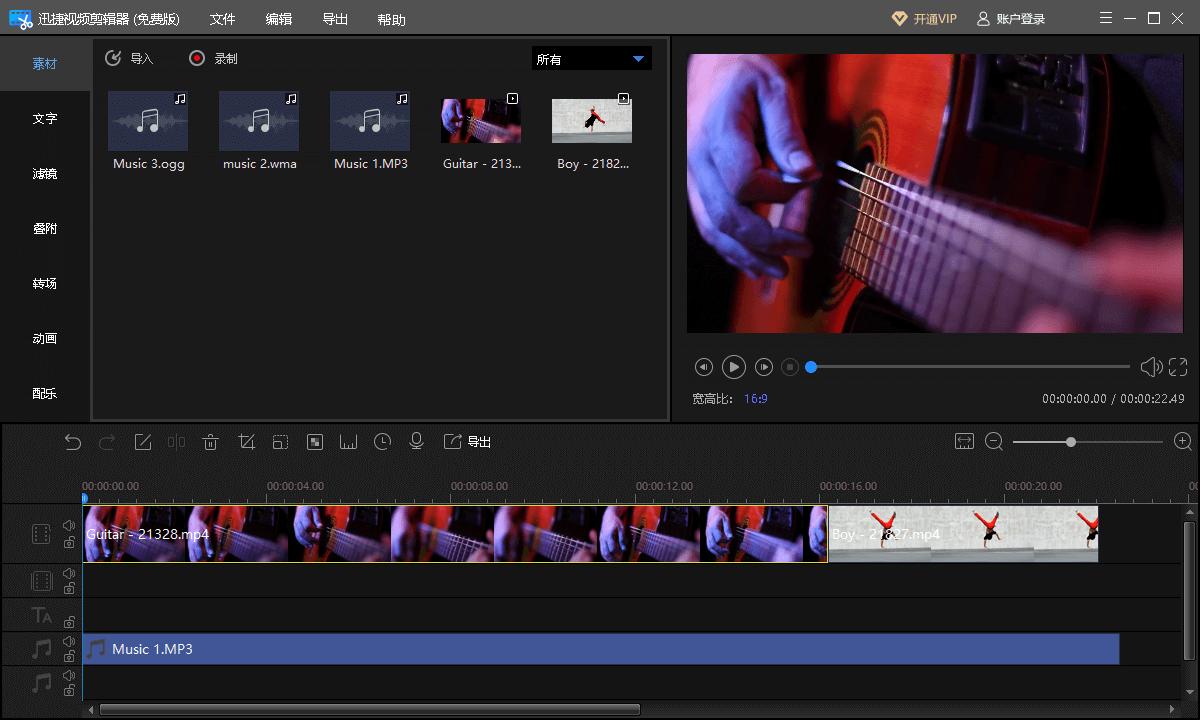Click 账户登录 account login

1011,19
